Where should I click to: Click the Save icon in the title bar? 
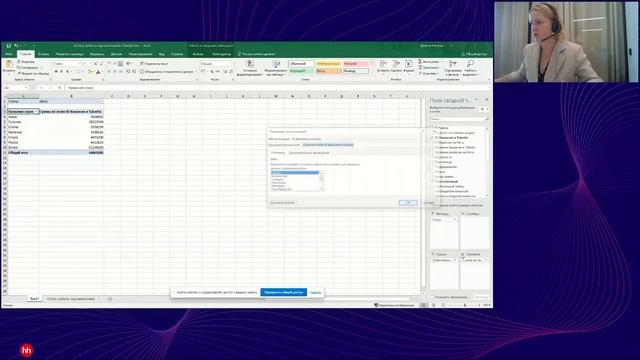pos(8,46)
